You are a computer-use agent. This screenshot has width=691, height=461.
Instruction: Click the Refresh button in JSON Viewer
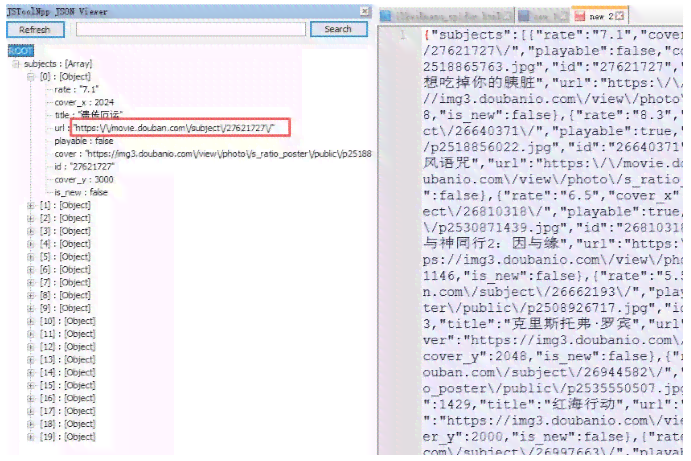[x=35, y=30]
